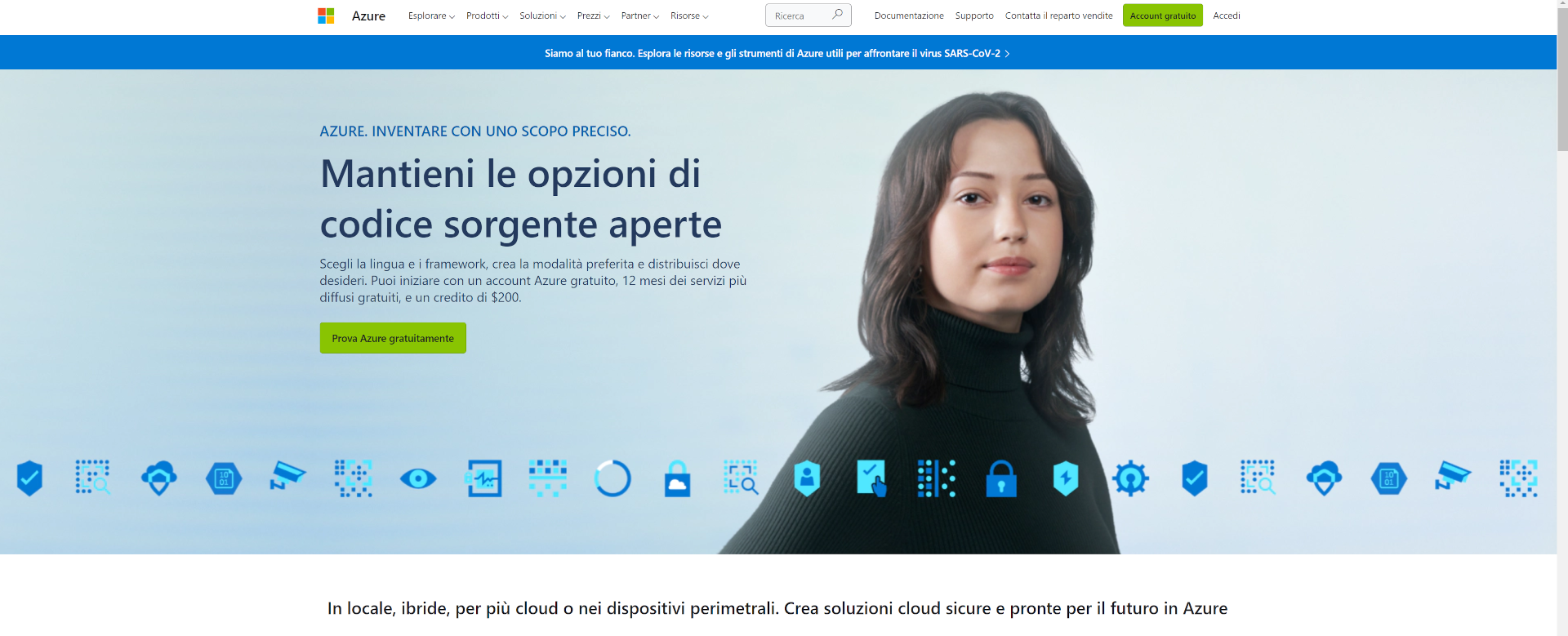1568x636 pixels.
Task: Open the Soluzioni dropdown menu
Action: pyautogui.click(x=542, y=16)
